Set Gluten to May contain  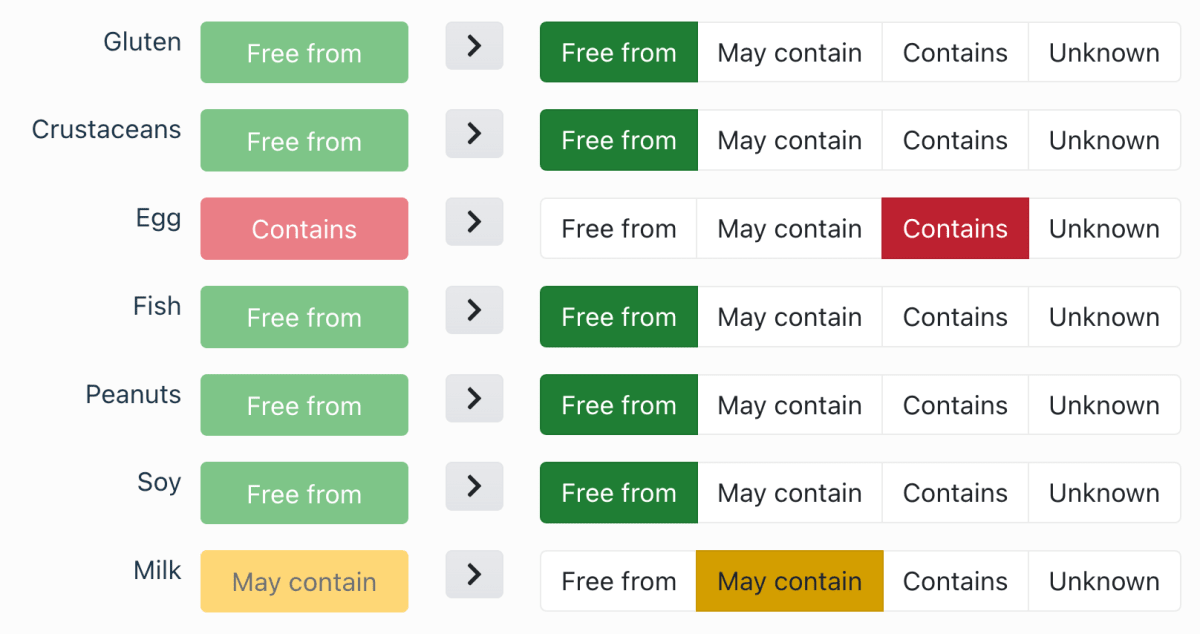(x=789, y=53)
